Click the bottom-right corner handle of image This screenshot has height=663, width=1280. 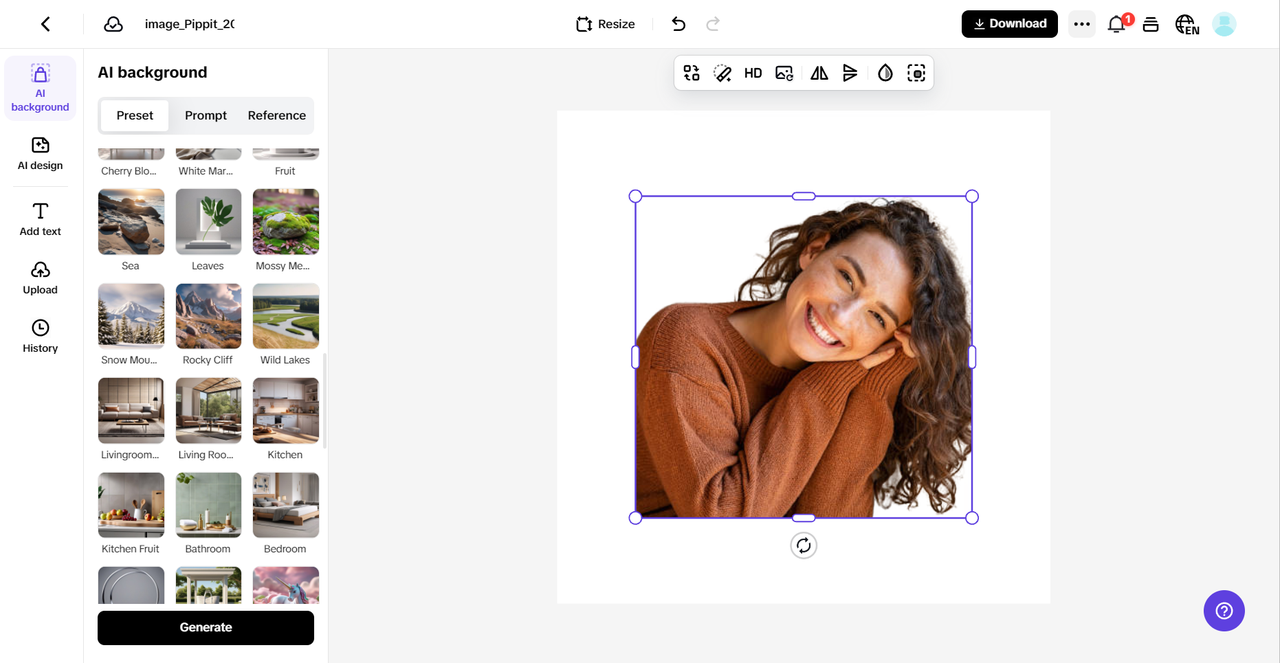tap(972, 518)
